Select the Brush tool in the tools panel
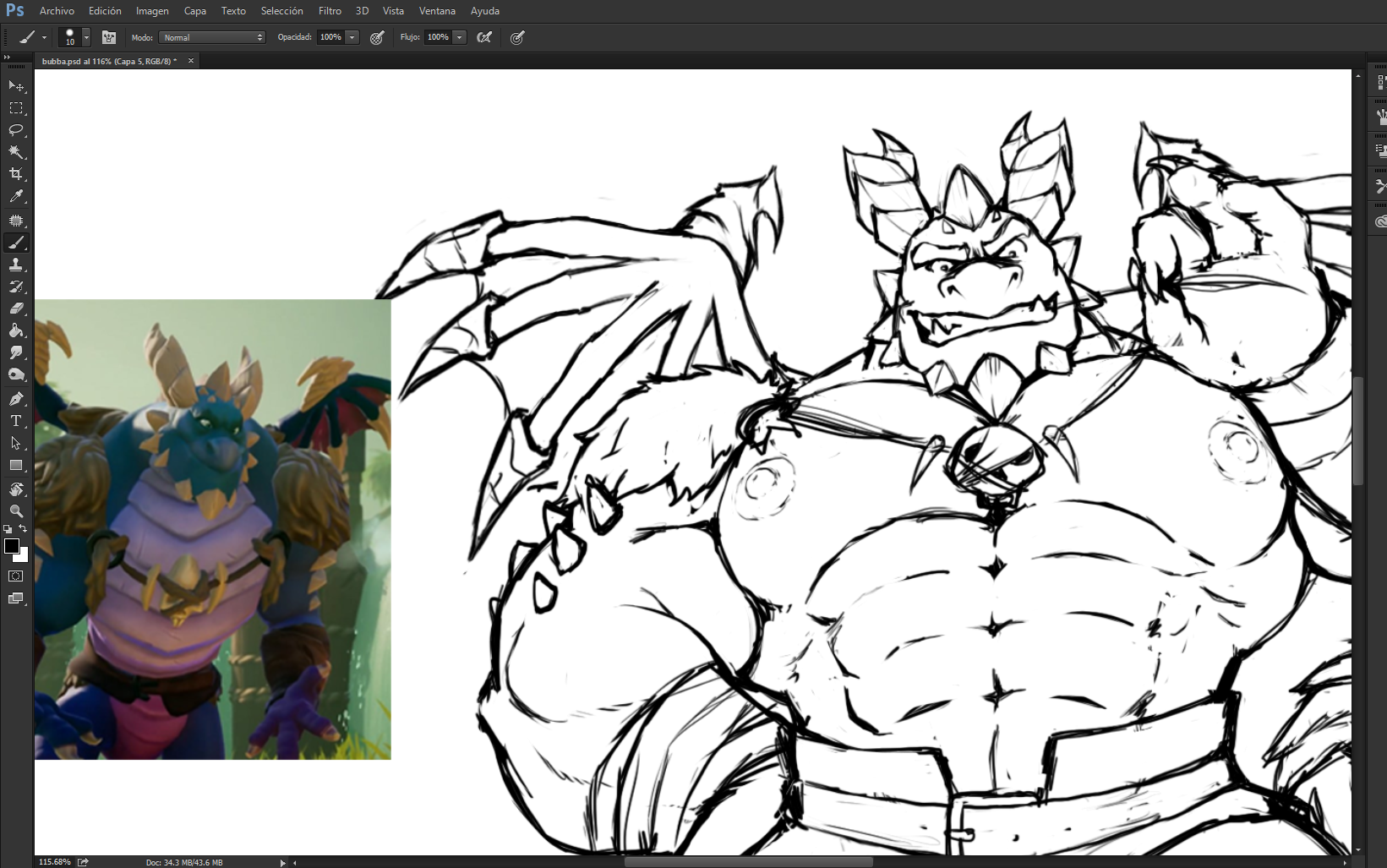 tap(16, 243)
